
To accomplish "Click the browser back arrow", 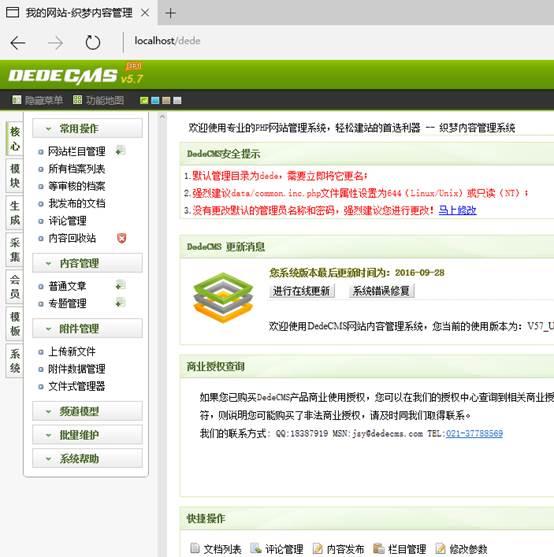I will click(x=18, y=43).
